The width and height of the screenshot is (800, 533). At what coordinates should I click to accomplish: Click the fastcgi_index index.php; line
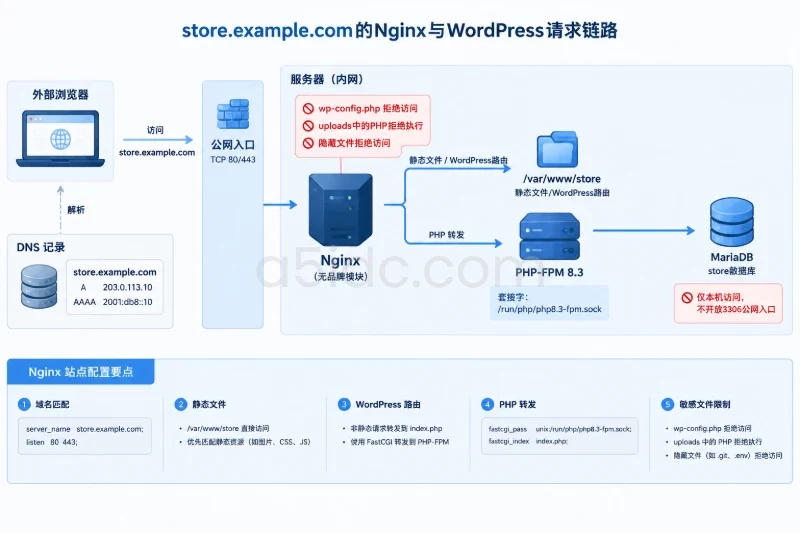click(x=528, y=441)
